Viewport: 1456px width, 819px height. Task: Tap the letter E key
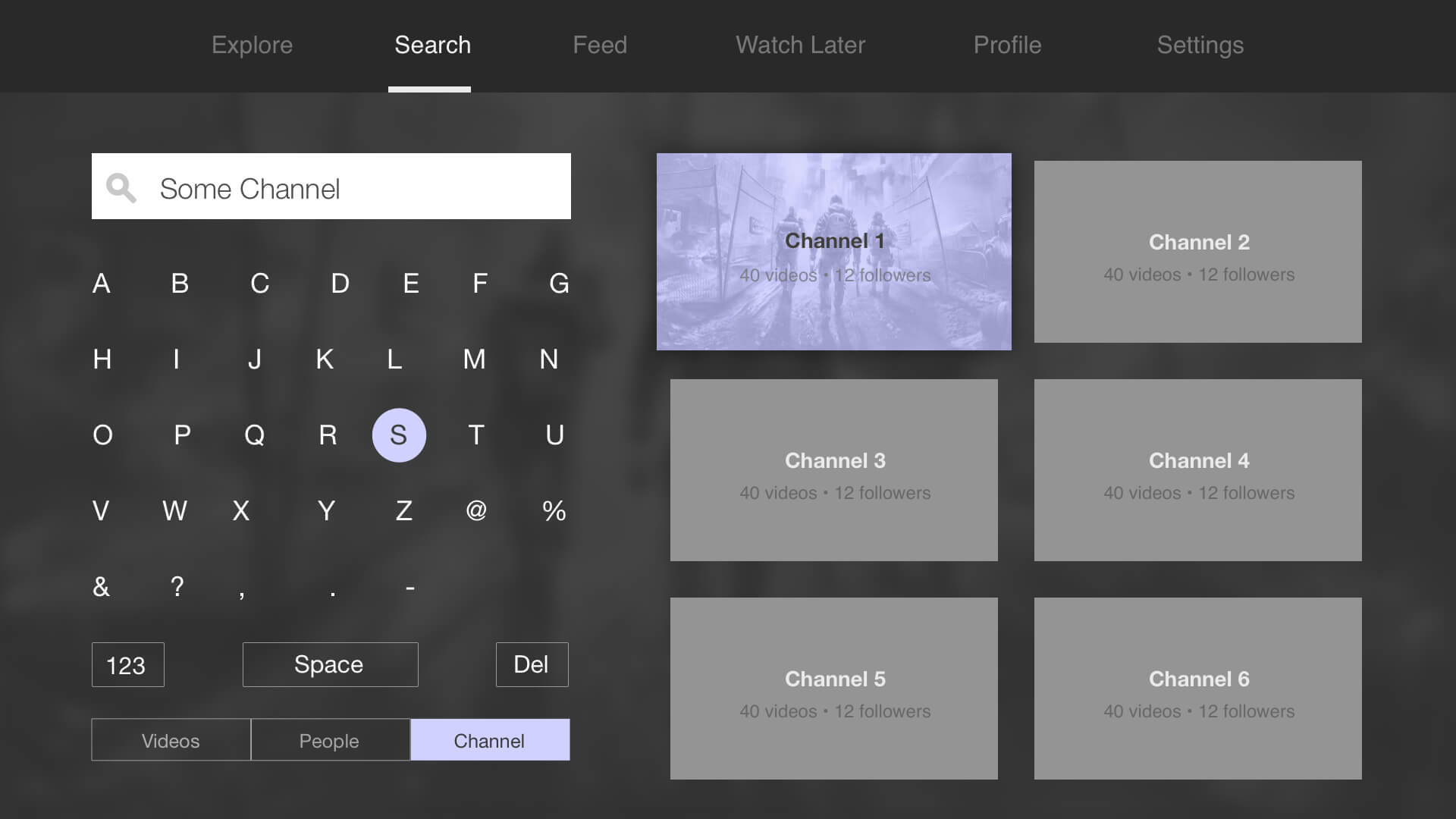[411, 284]
